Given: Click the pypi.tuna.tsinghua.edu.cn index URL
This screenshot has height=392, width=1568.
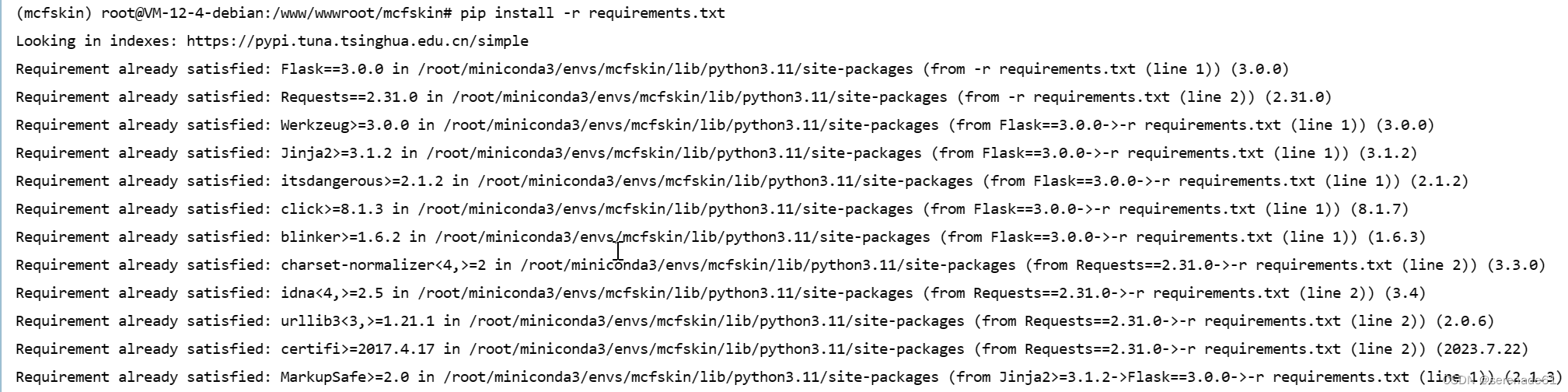Looking at the screenshot, I should 358,41.
